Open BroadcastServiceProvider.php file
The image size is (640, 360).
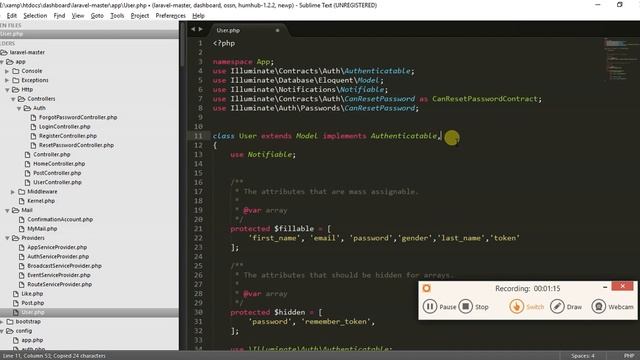pos(64,266)
